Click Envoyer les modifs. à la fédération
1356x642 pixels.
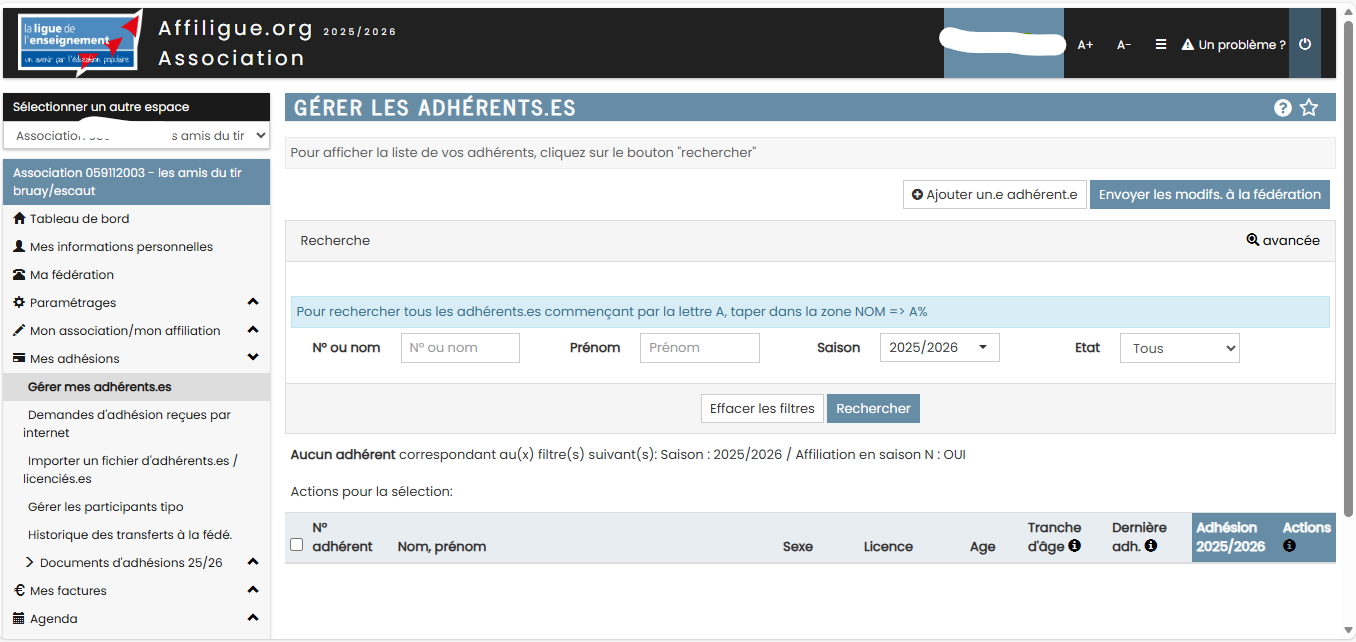(x=1209, y=195)
